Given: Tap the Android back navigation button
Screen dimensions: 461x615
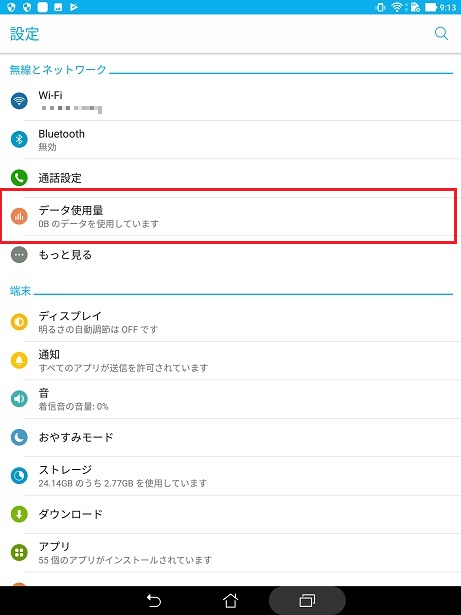Looking at the screenshot, I should click(x=153, y=600).
